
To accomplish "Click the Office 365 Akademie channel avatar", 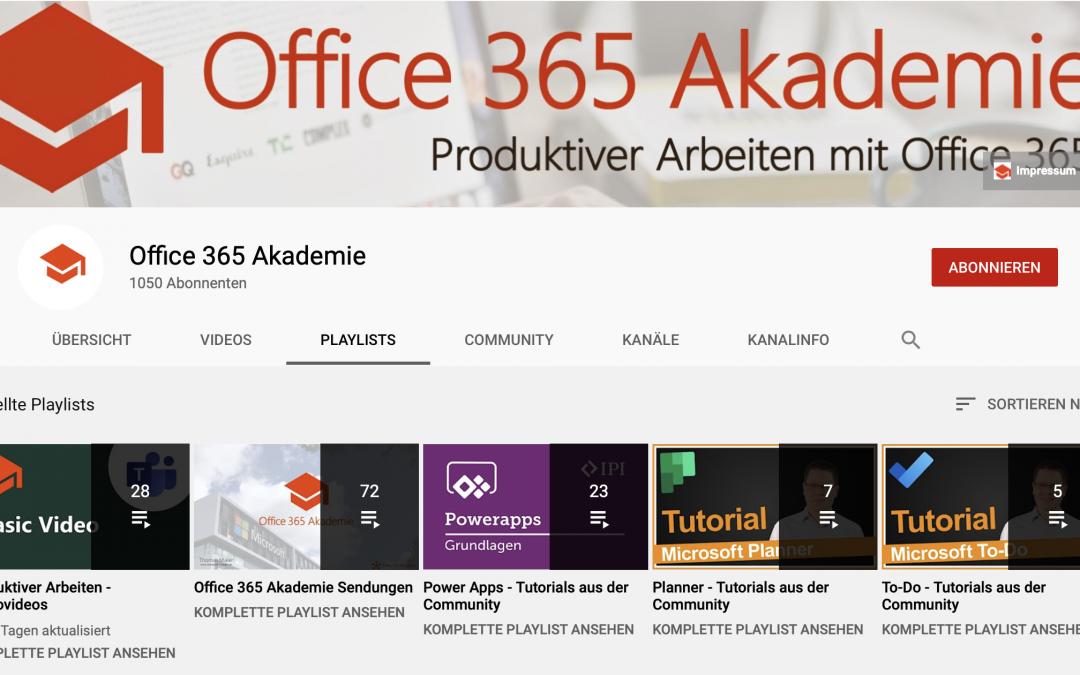I will [x=61, y=267].
